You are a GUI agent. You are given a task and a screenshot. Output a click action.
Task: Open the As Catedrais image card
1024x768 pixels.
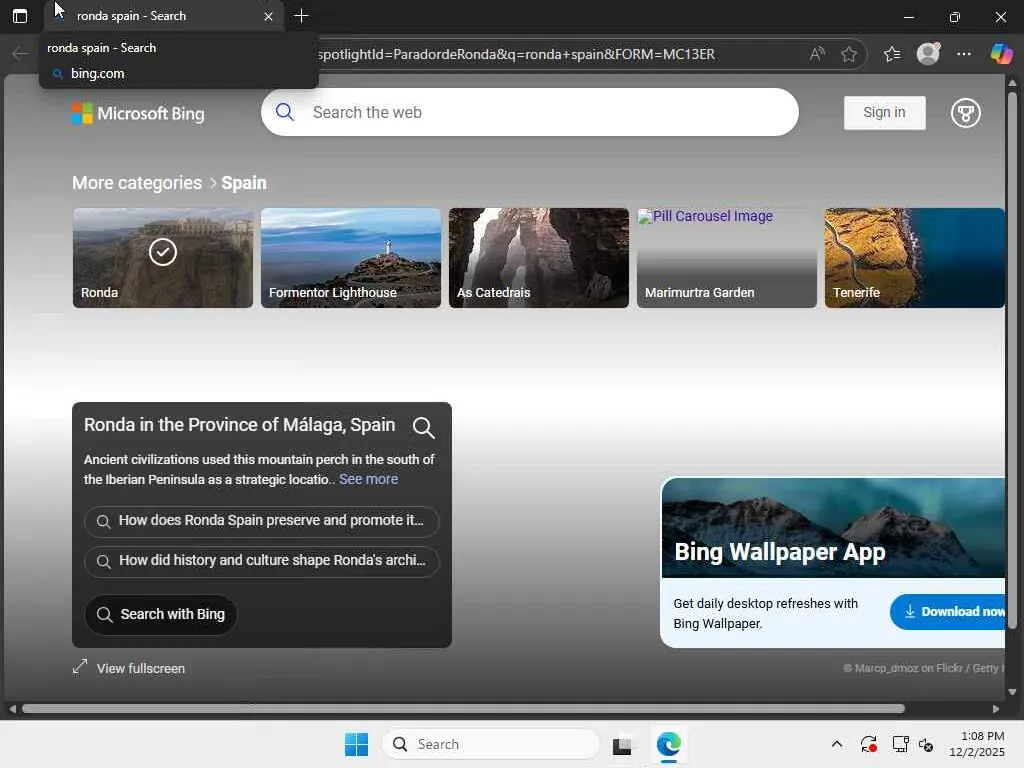[x=539, y=257]
